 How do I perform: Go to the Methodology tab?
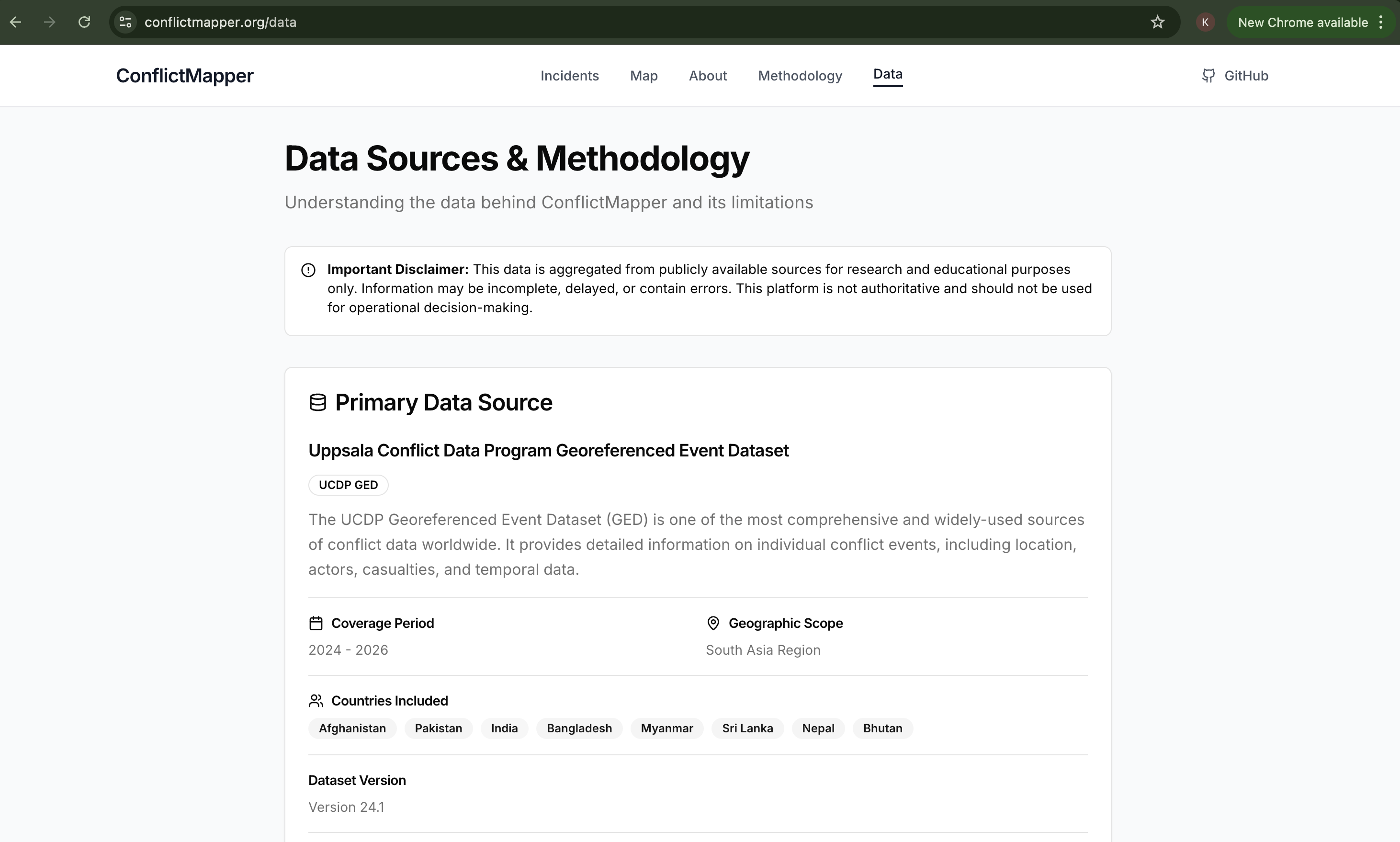click(x=800, y=76)
